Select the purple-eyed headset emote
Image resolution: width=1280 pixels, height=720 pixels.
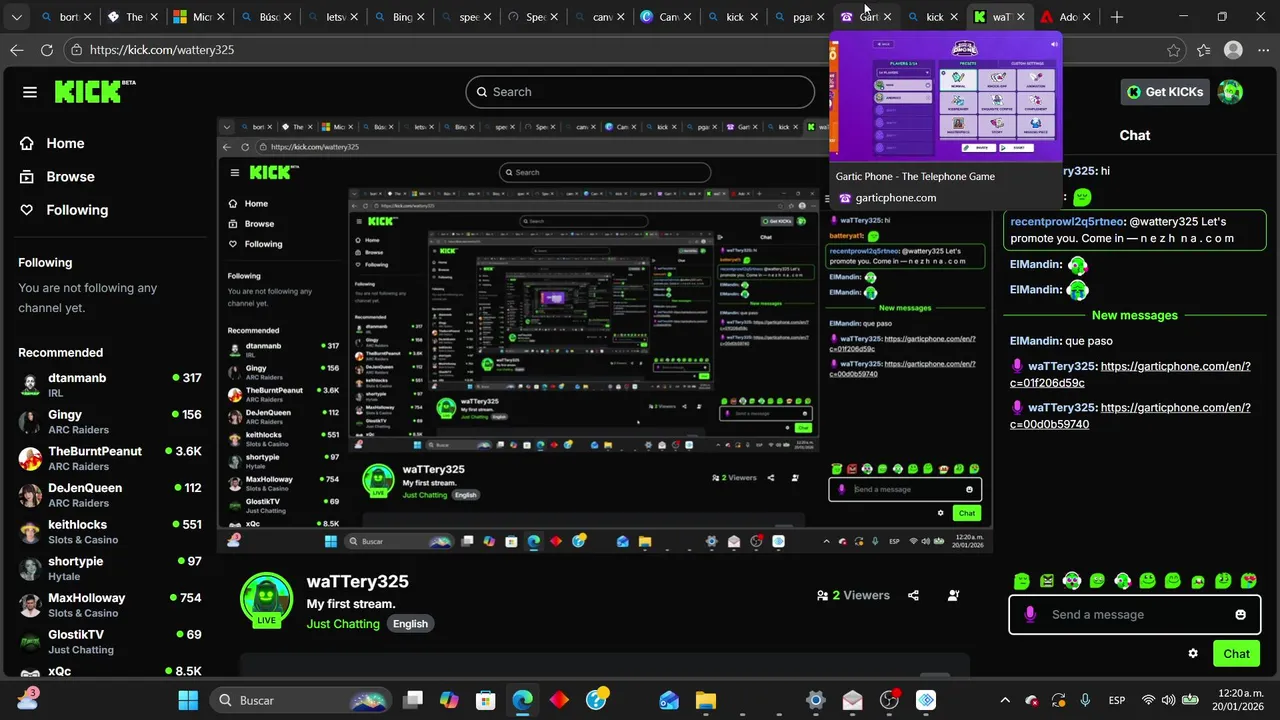click(x=1072, y=581)
